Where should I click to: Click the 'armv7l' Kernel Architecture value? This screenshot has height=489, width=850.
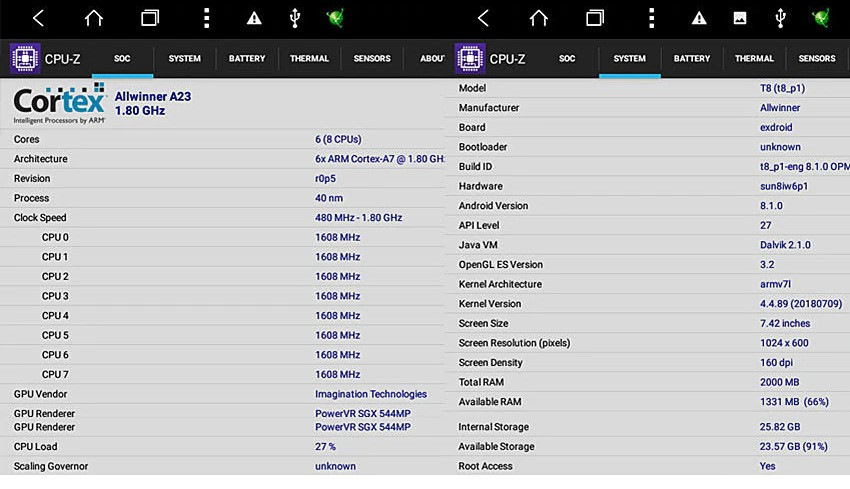coord(775,284)
